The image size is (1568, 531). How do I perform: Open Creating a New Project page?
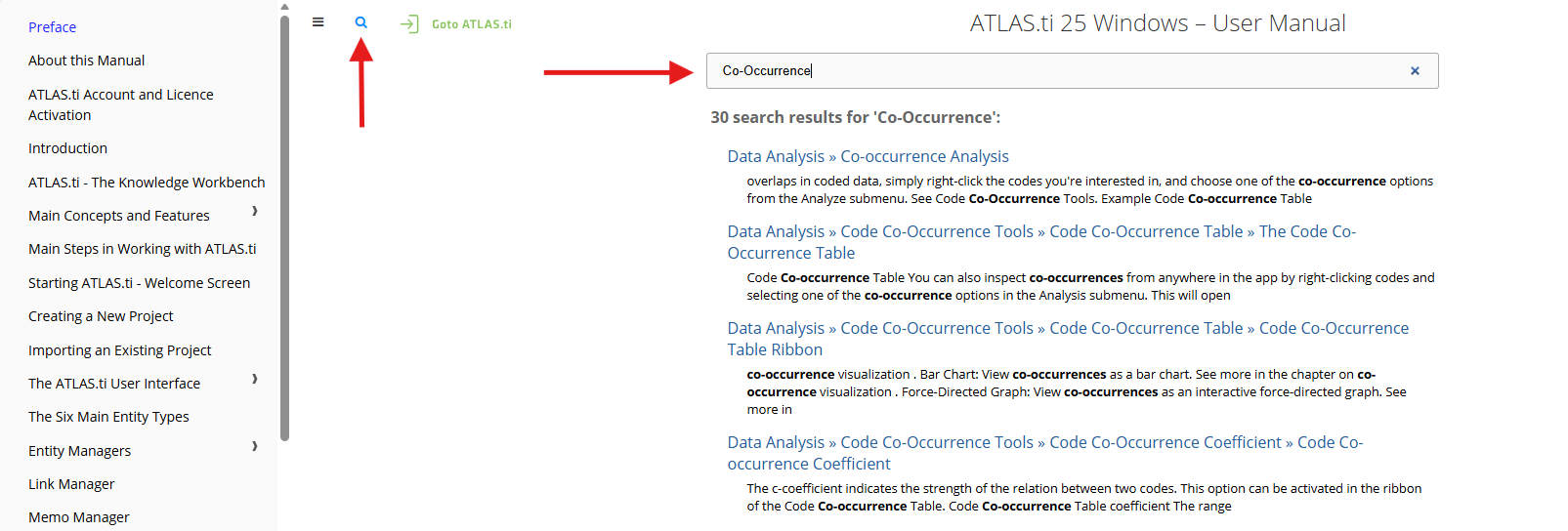[101, 316]
